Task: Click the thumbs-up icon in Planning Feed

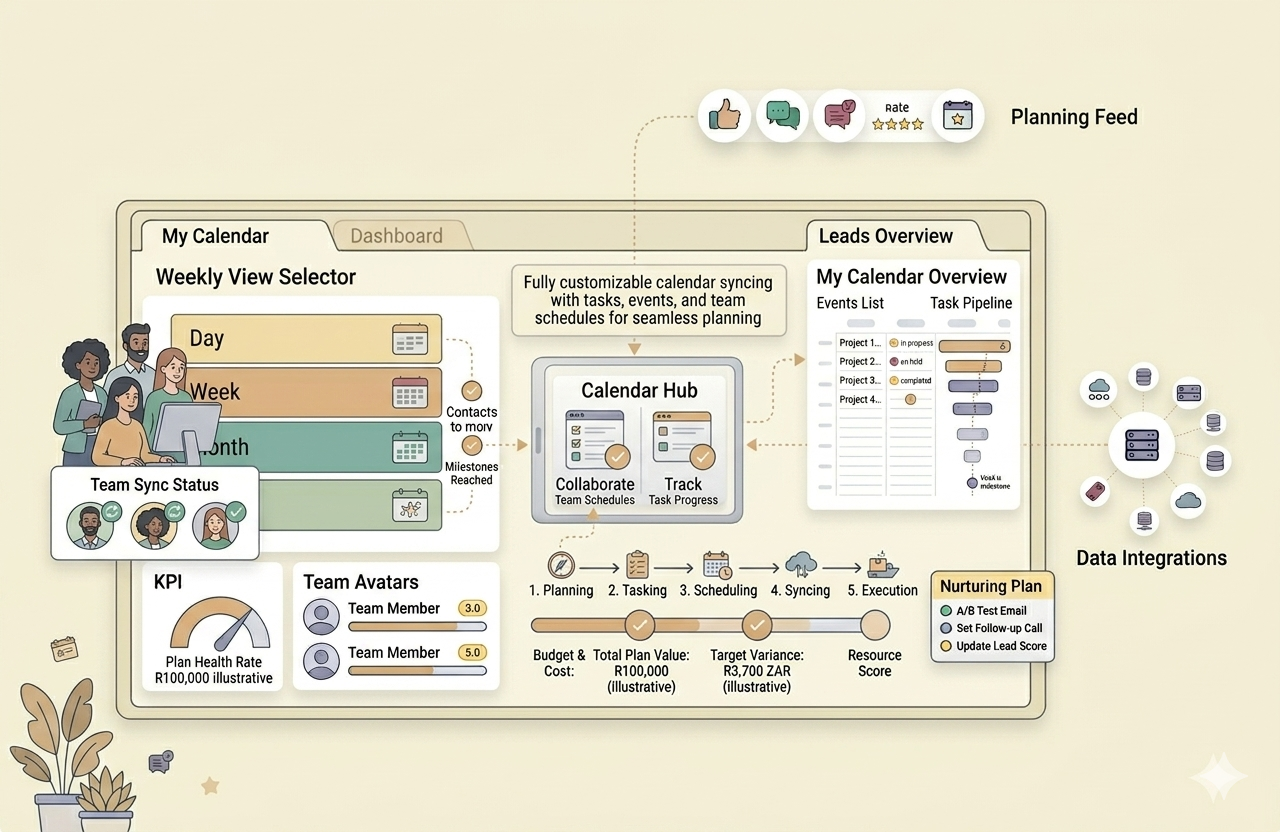Action: (725, 116)
